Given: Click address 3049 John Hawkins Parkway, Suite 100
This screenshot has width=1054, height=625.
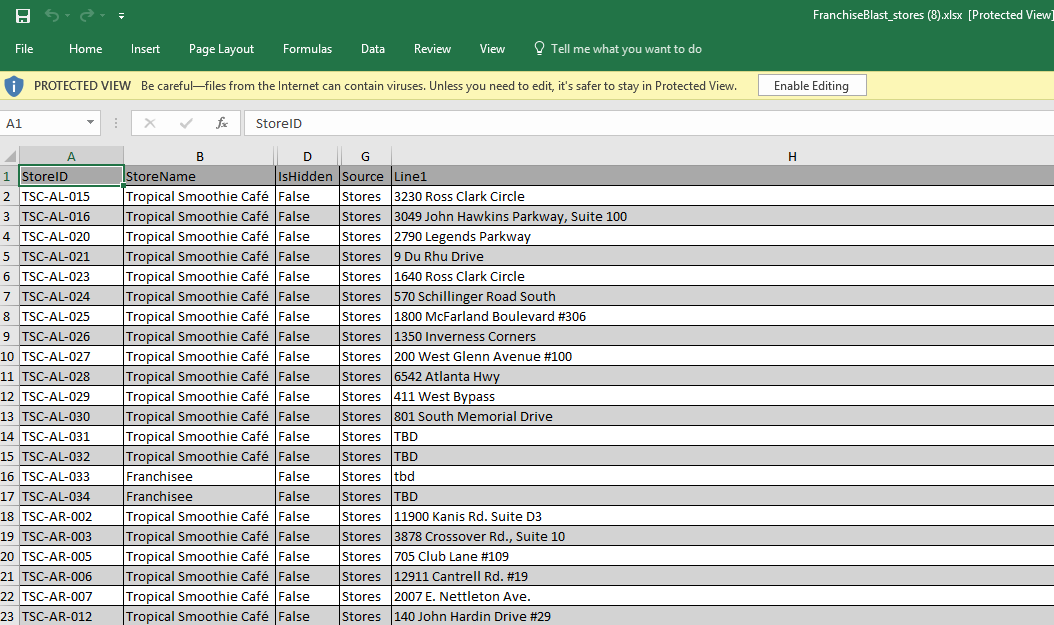Looking at the screenshot, I should pos(510,216).
